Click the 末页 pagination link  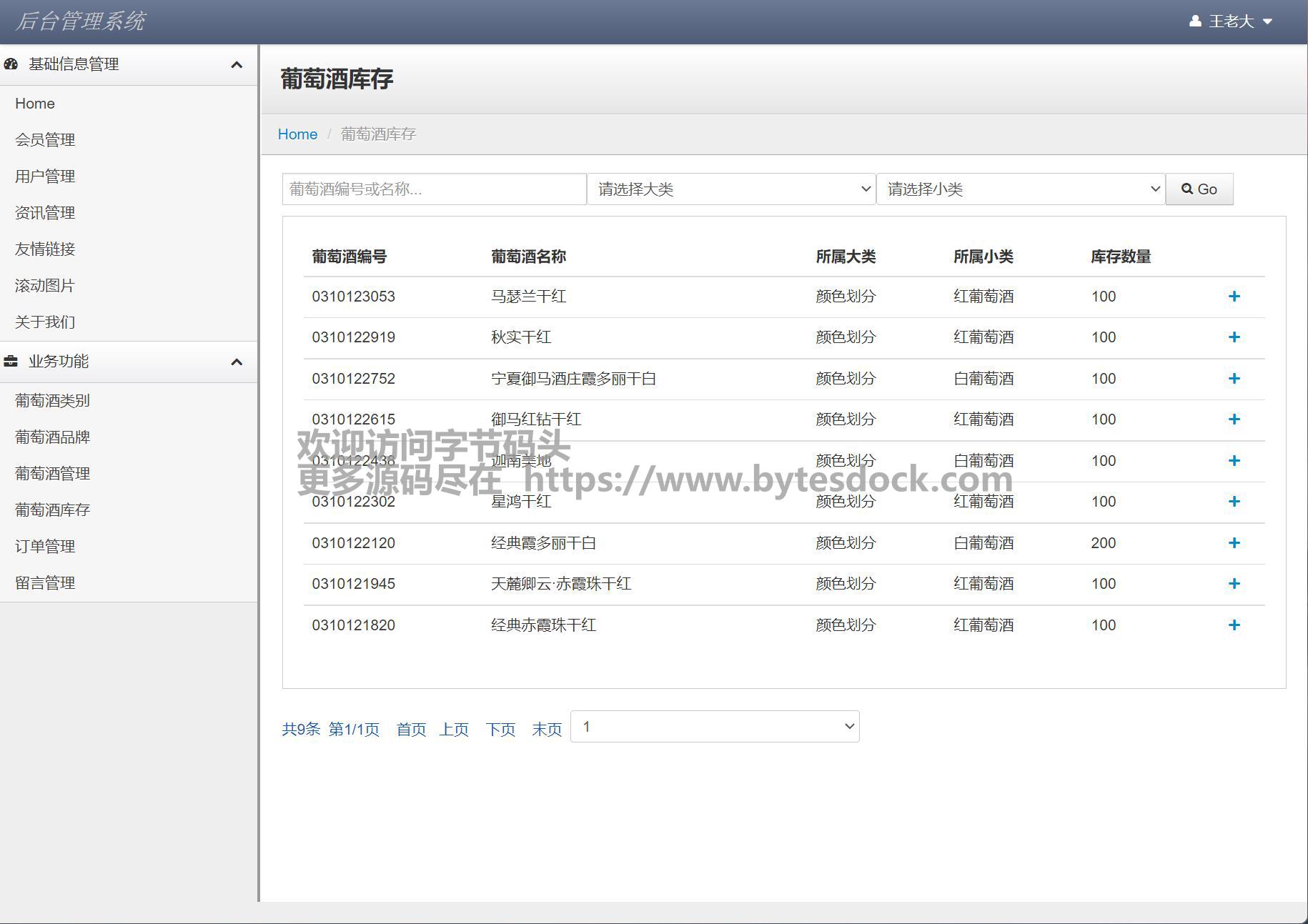547,730
